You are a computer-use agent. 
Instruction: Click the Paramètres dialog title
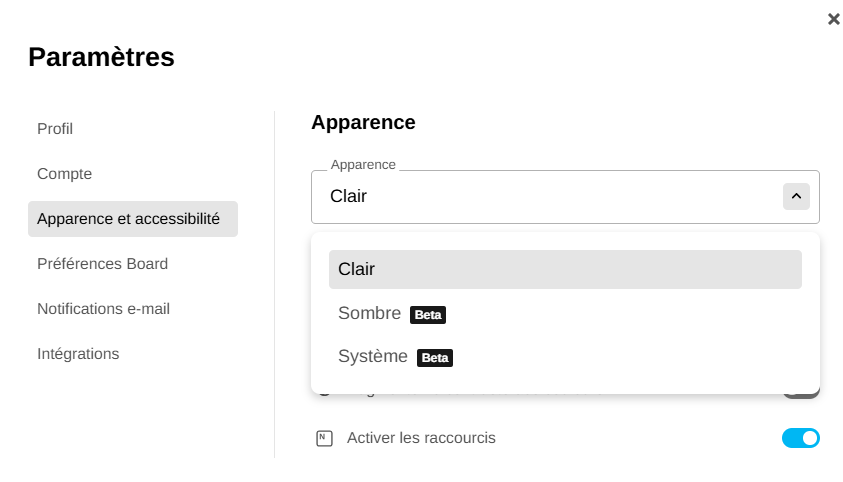[101, 57]
